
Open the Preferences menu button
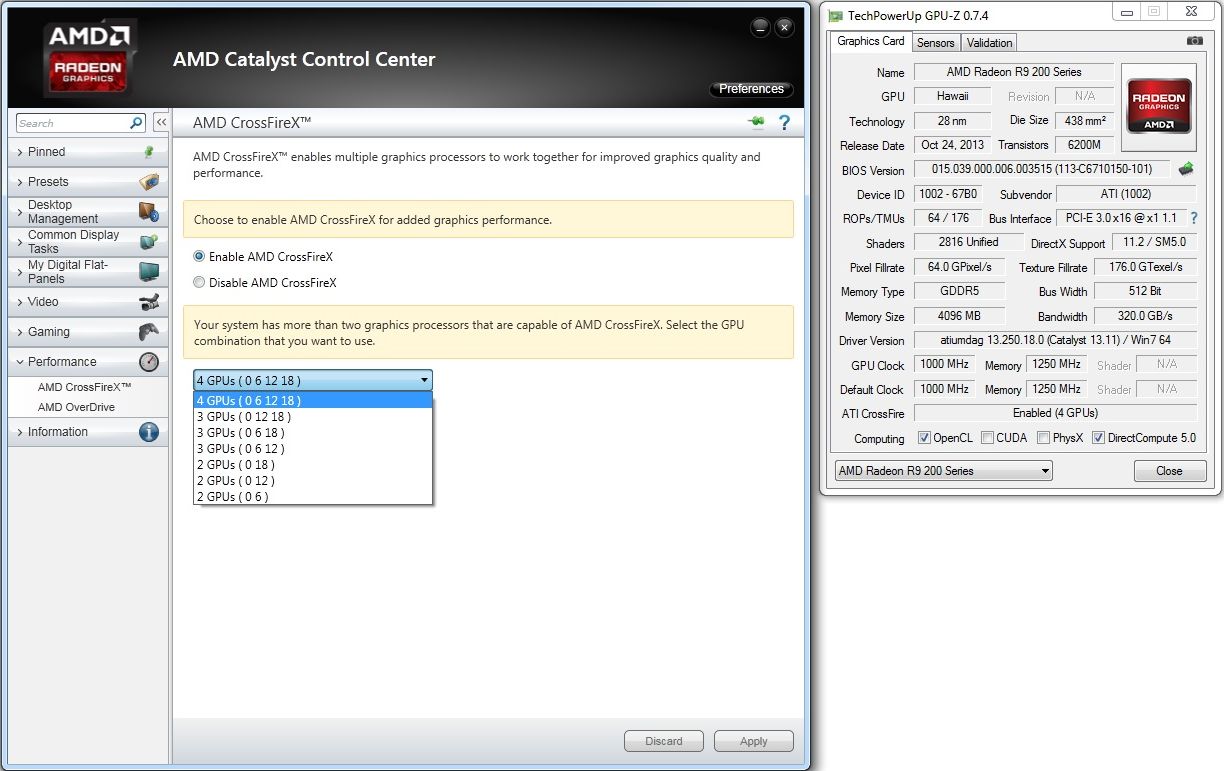coord(751,89)
